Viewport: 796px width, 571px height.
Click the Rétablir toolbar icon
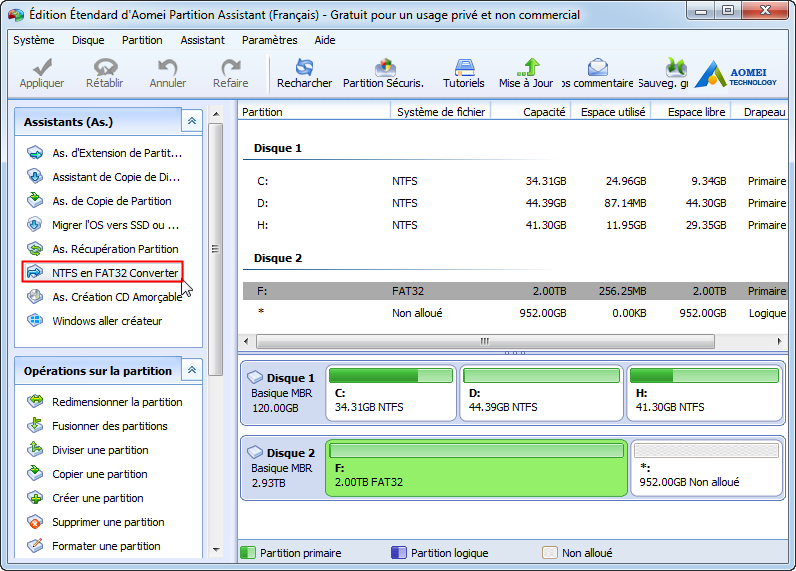pos(105,68)
